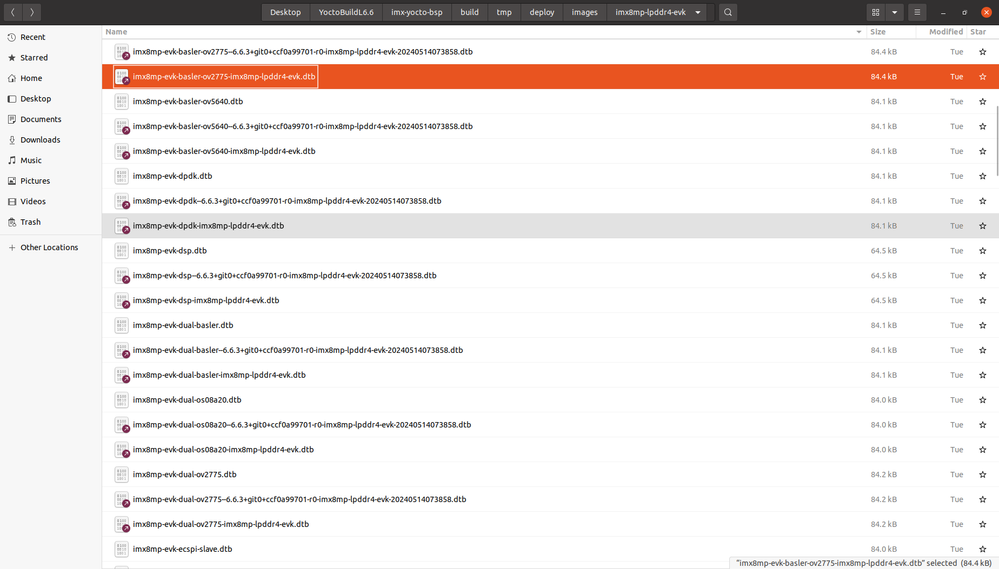Open Recent in sidebar
999x569 pixels.
coord(51,37)
